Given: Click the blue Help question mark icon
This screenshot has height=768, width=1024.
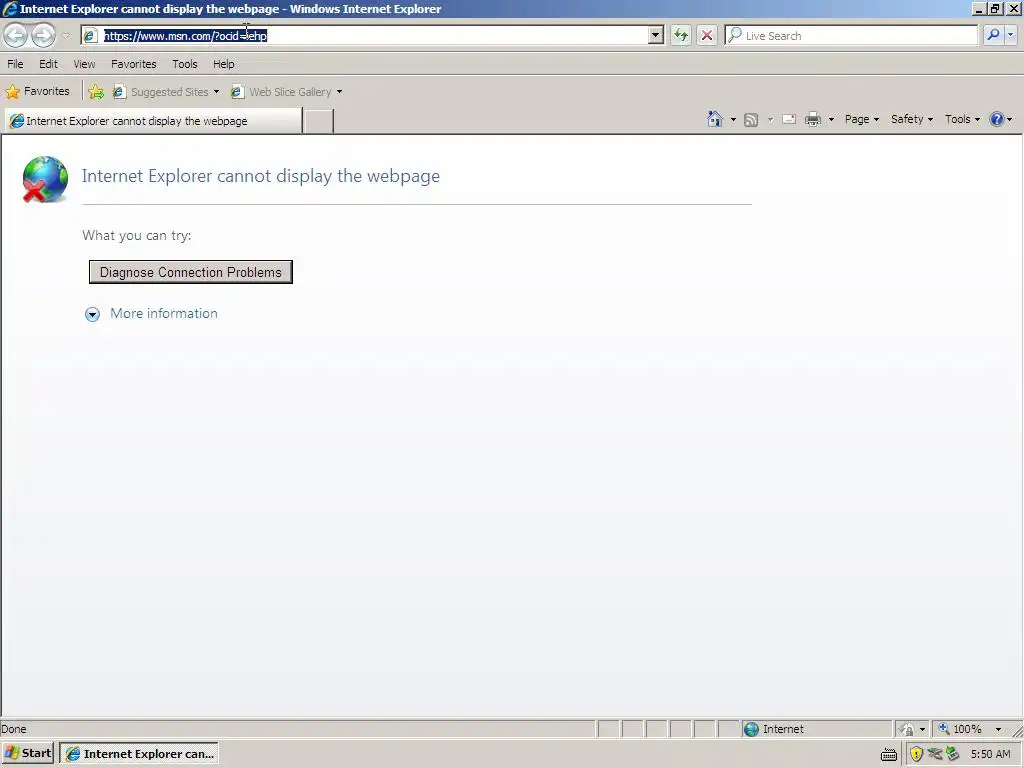Looking at the screenshot, I should 997,119.
